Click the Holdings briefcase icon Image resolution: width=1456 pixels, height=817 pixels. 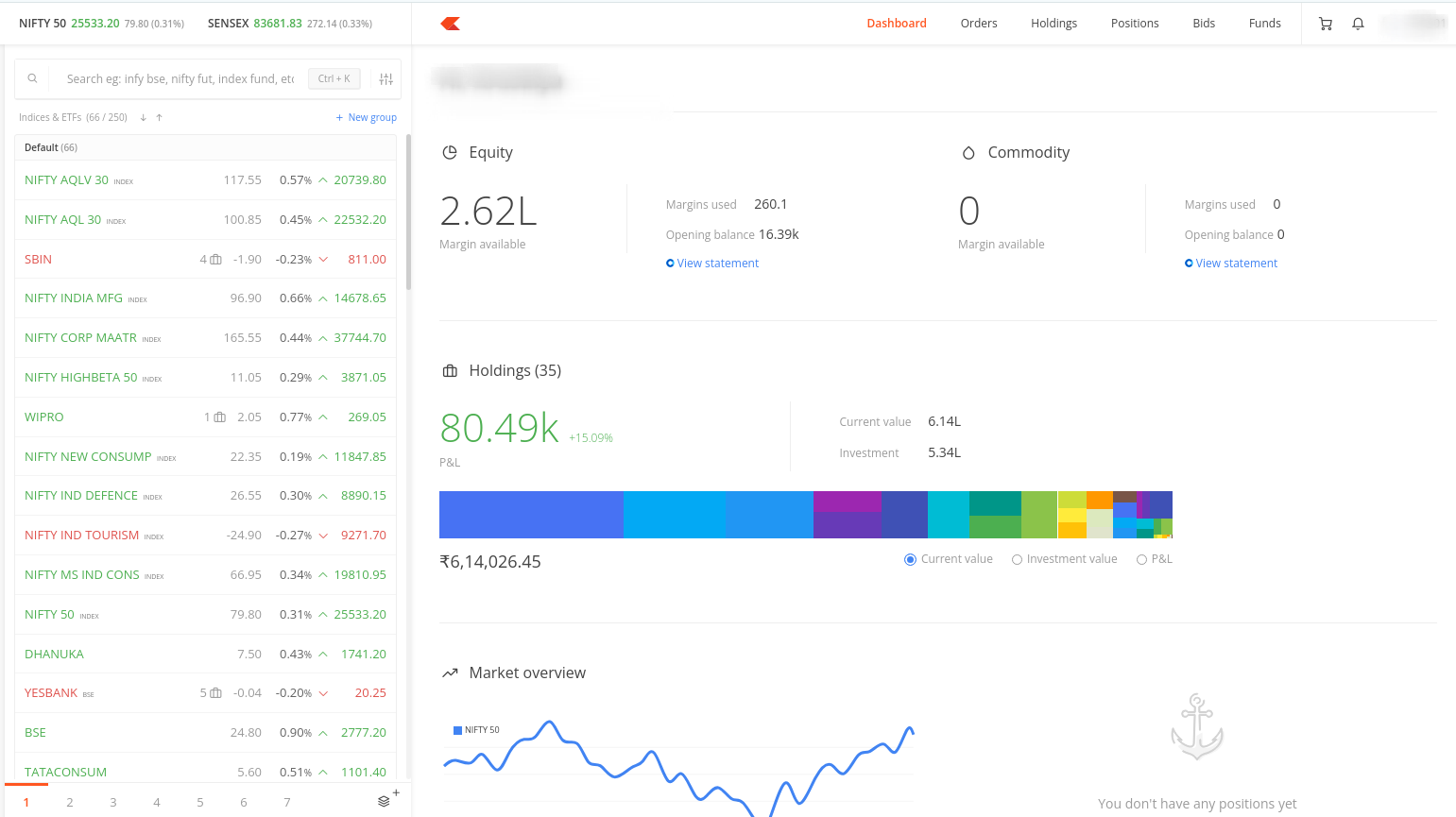(x=450, y=371)
